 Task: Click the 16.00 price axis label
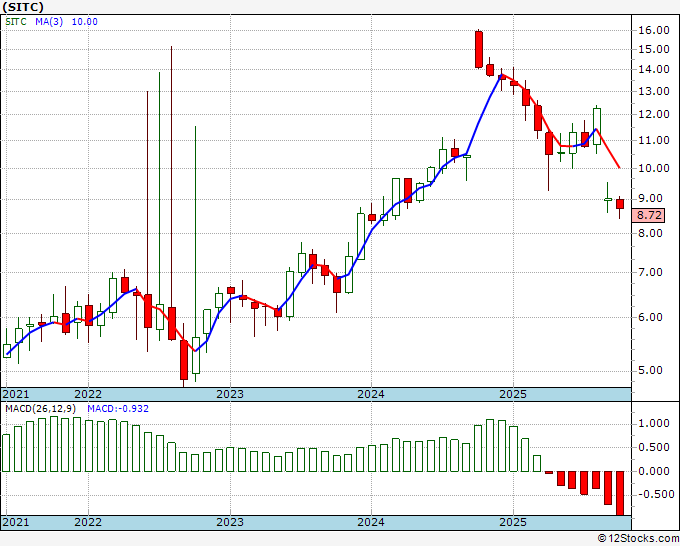coord(654,30)
